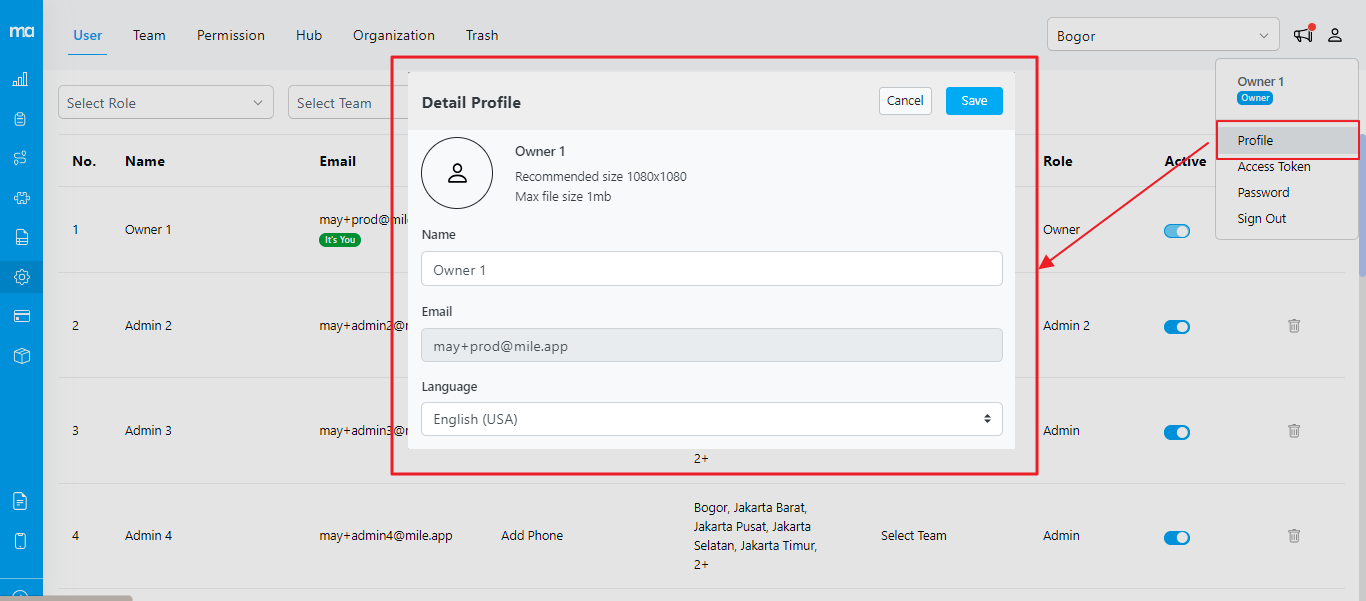Screen dimensions: 1366x601
Task: Click the puzzle piece sidebar icon
Action: (21, 198)
